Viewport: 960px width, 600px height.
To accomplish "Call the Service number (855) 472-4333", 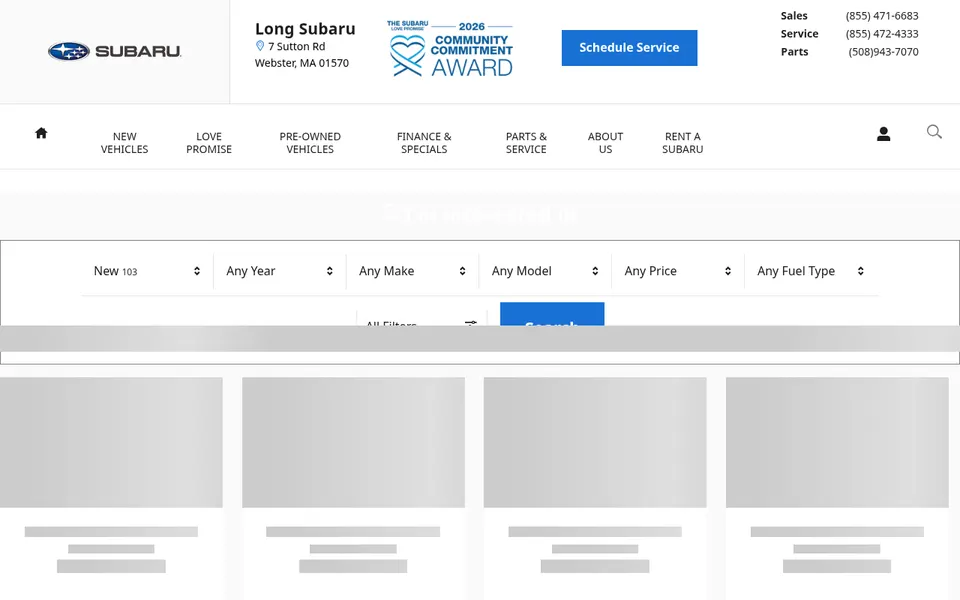I will pos(882,34).
